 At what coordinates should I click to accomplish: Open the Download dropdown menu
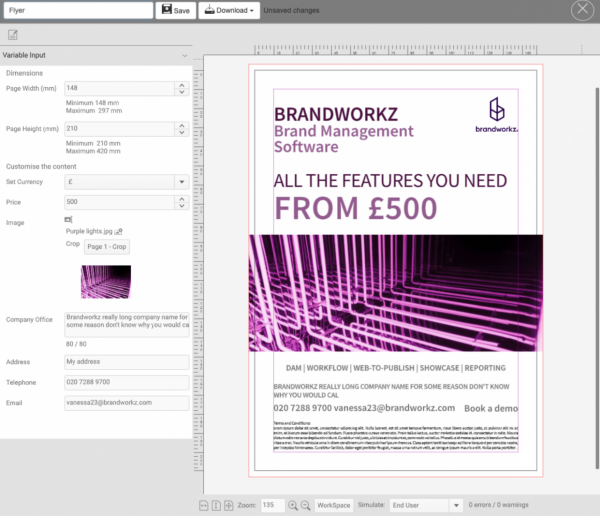[229, 10]
